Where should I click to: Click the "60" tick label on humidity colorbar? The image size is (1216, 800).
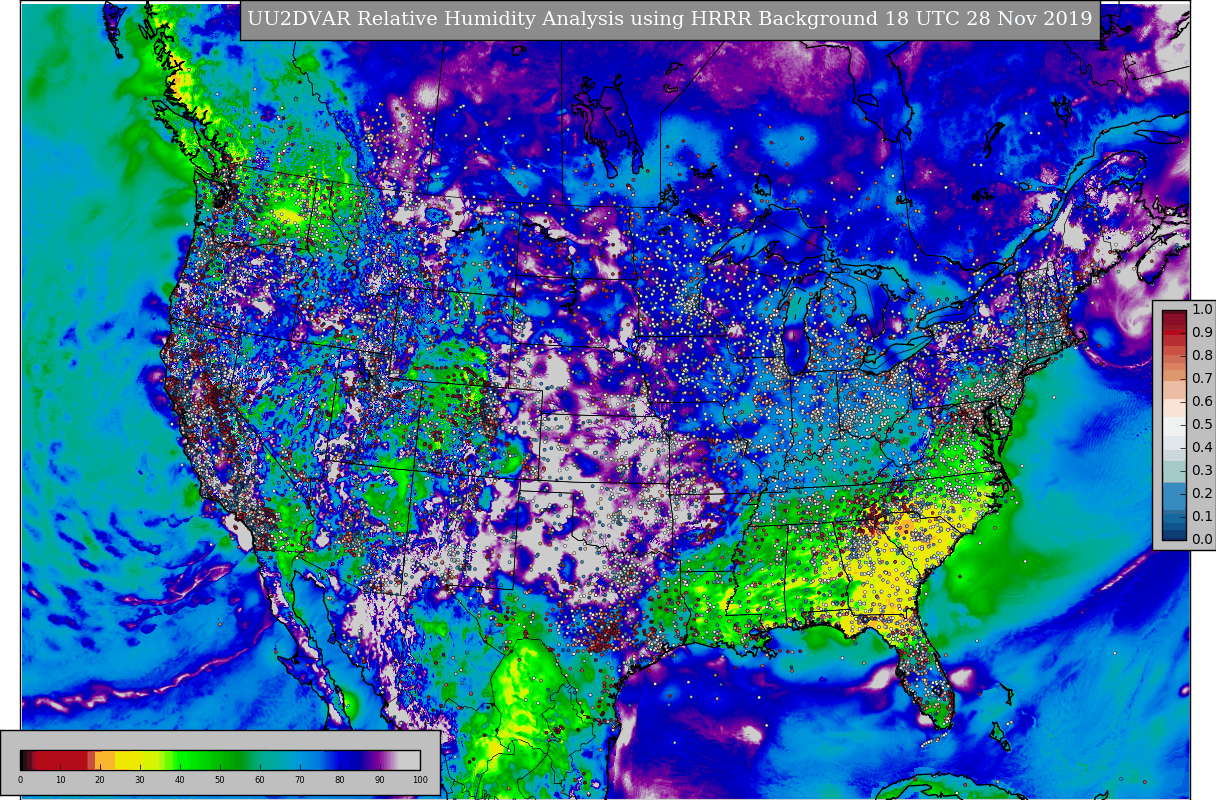[x=260, y=780]
